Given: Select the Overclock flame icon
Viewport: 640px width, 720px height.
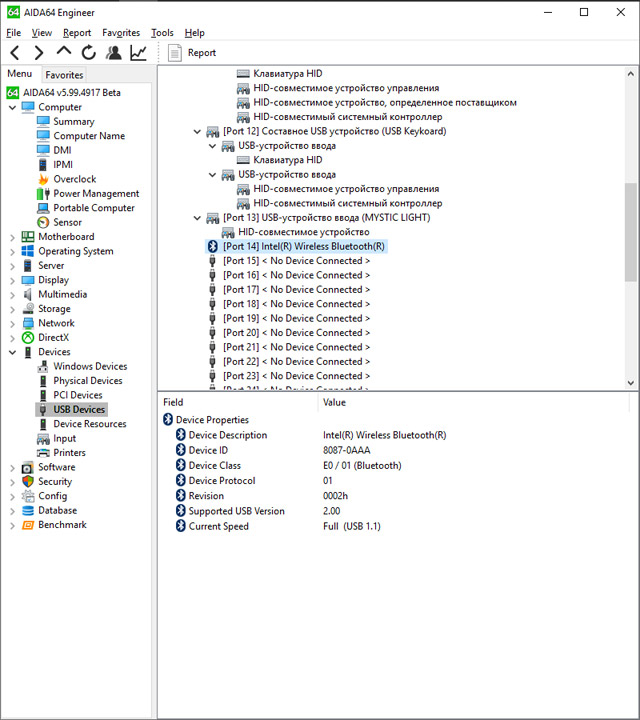Looking at the screenshot, I should click(x=43, y=179).
